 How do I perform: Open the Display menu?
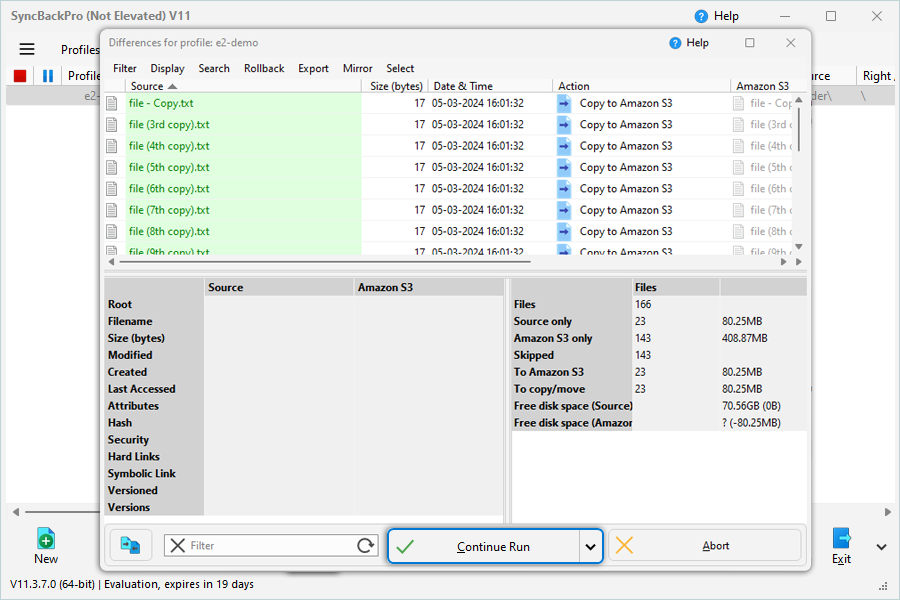pyautogui.click(x=167, y=68)
